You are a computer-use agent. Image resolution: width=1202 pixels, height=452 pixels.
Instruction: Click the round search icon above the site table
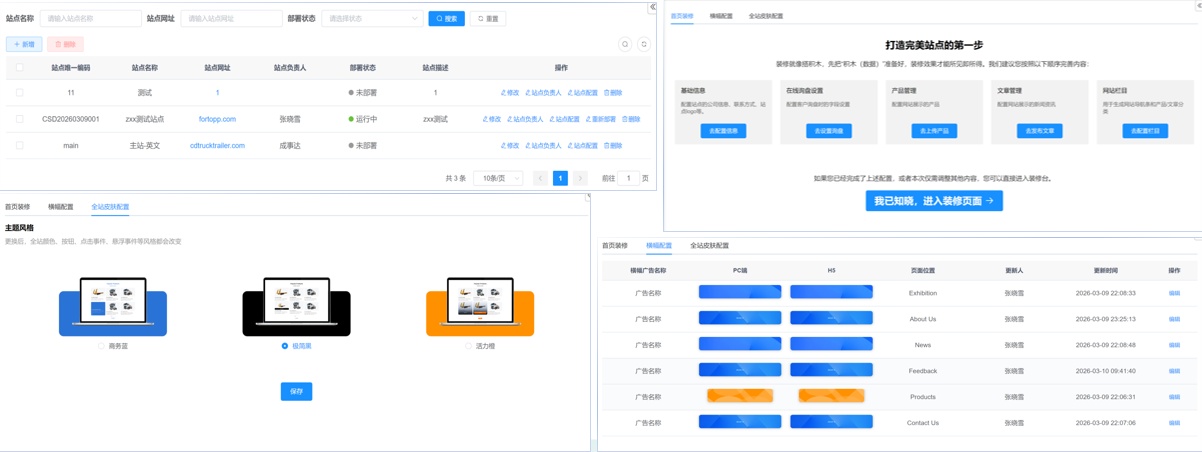tap(625, 44)
